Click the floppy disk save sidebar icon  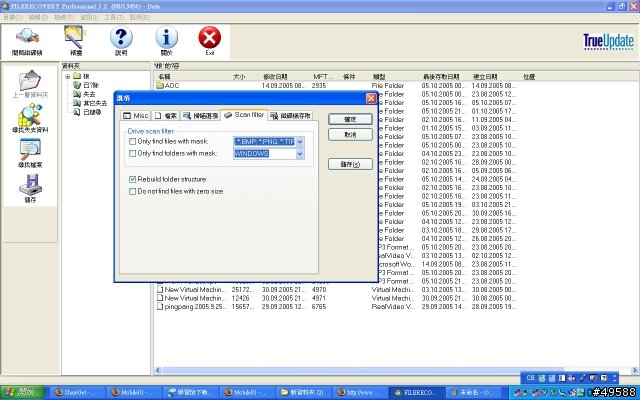click(x=30, y=184)
